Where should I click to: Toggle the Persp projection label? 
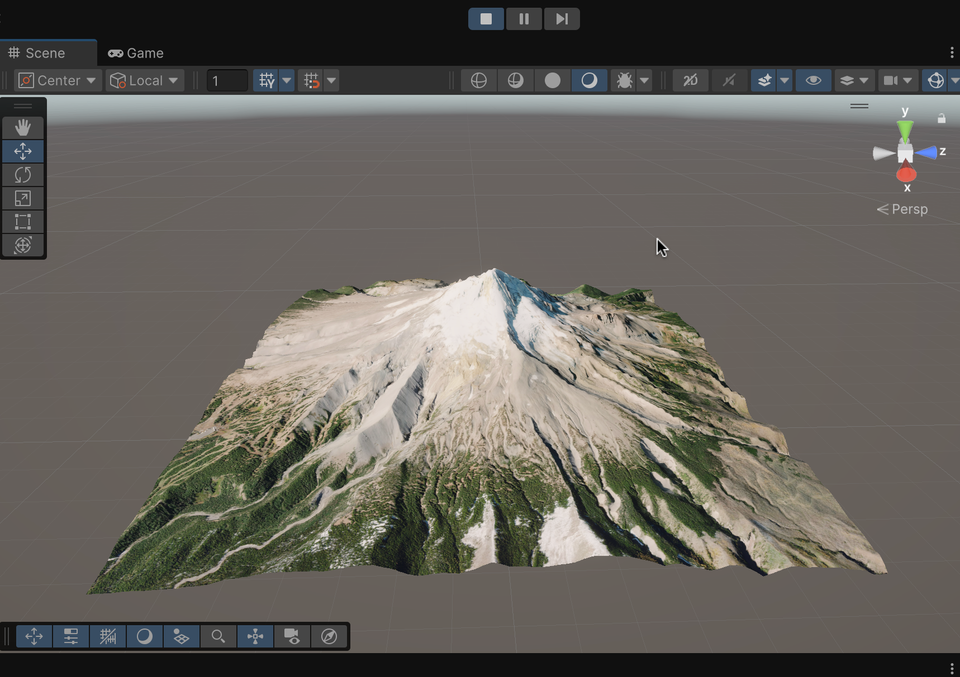pyautogui.click(x=903, y=209)
